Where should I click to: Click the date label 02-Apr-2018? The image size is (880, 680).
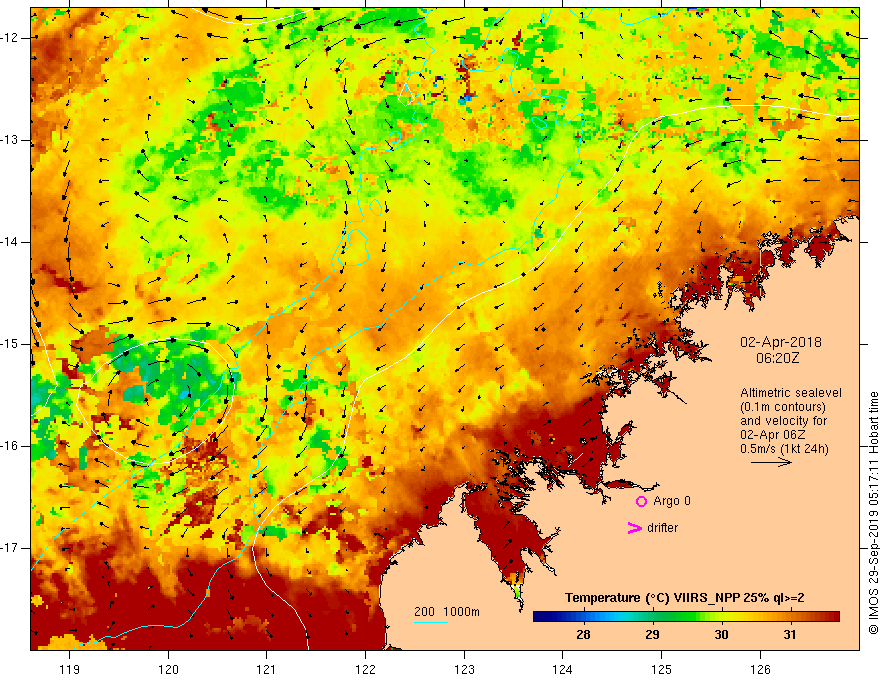[781, 342]
